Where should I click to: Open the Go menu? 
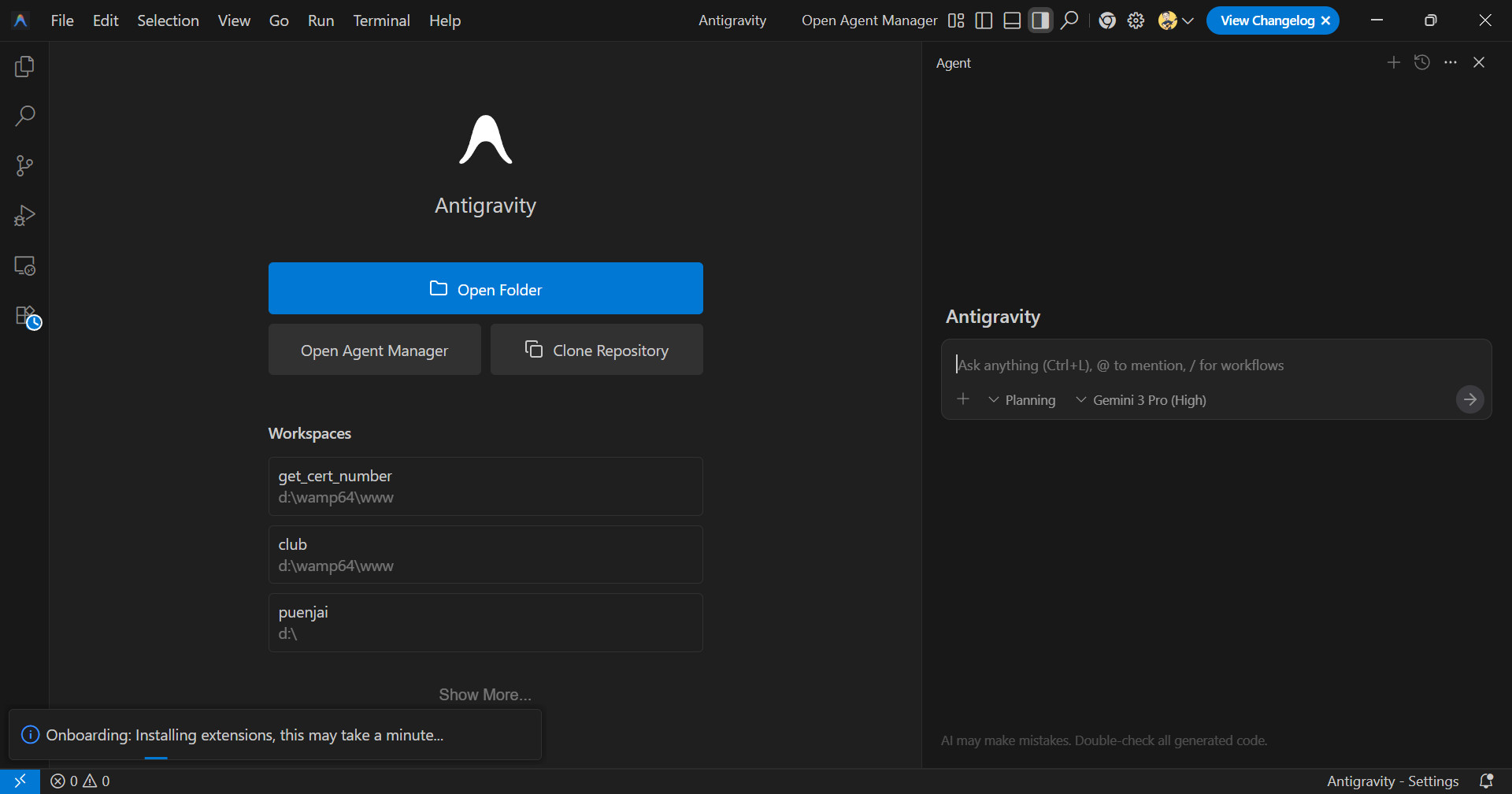[x=279, y=20]
